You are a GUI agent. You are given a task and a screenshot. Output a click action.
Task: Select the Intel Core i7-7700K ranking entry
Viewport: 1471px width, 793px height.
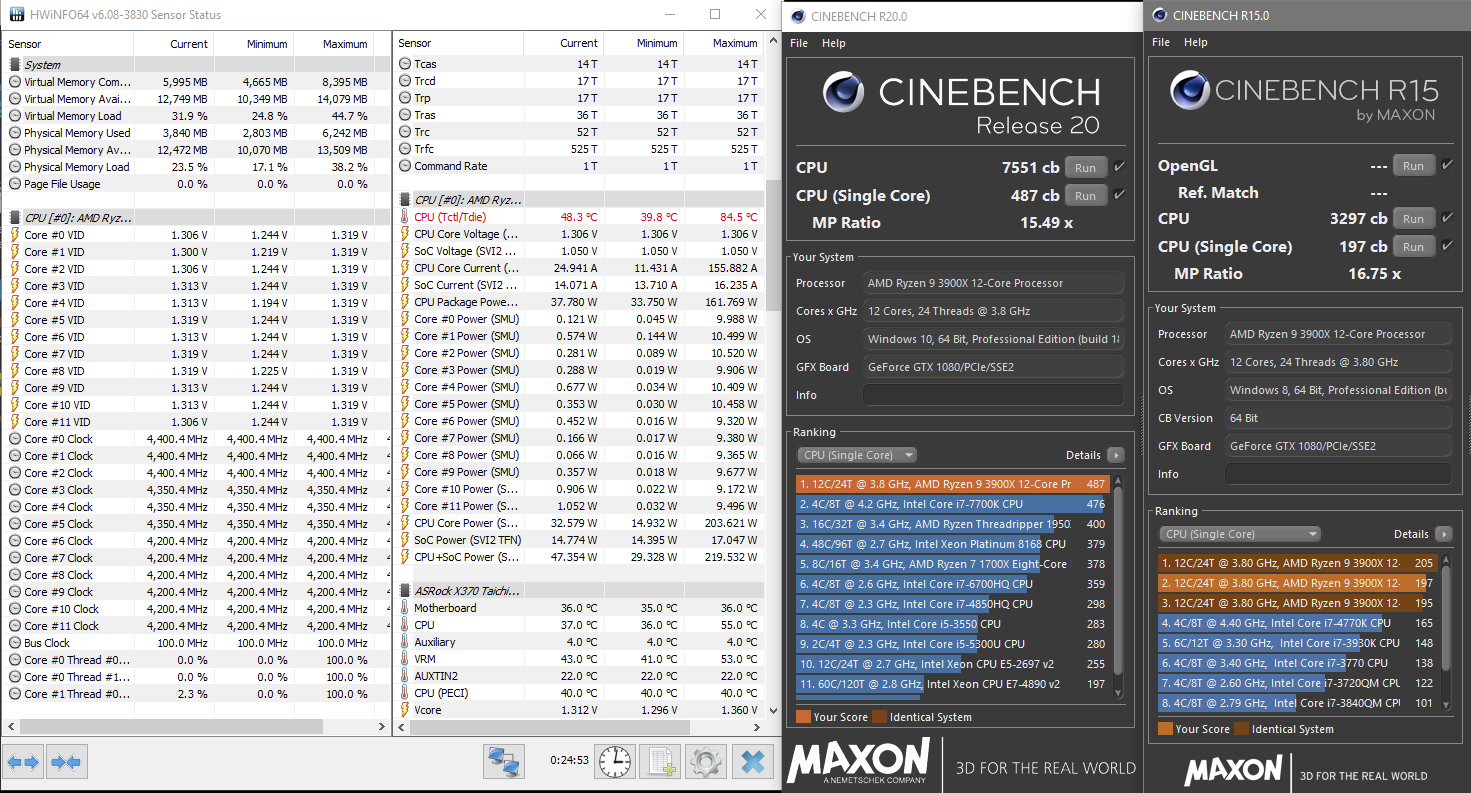coord(953,504)
